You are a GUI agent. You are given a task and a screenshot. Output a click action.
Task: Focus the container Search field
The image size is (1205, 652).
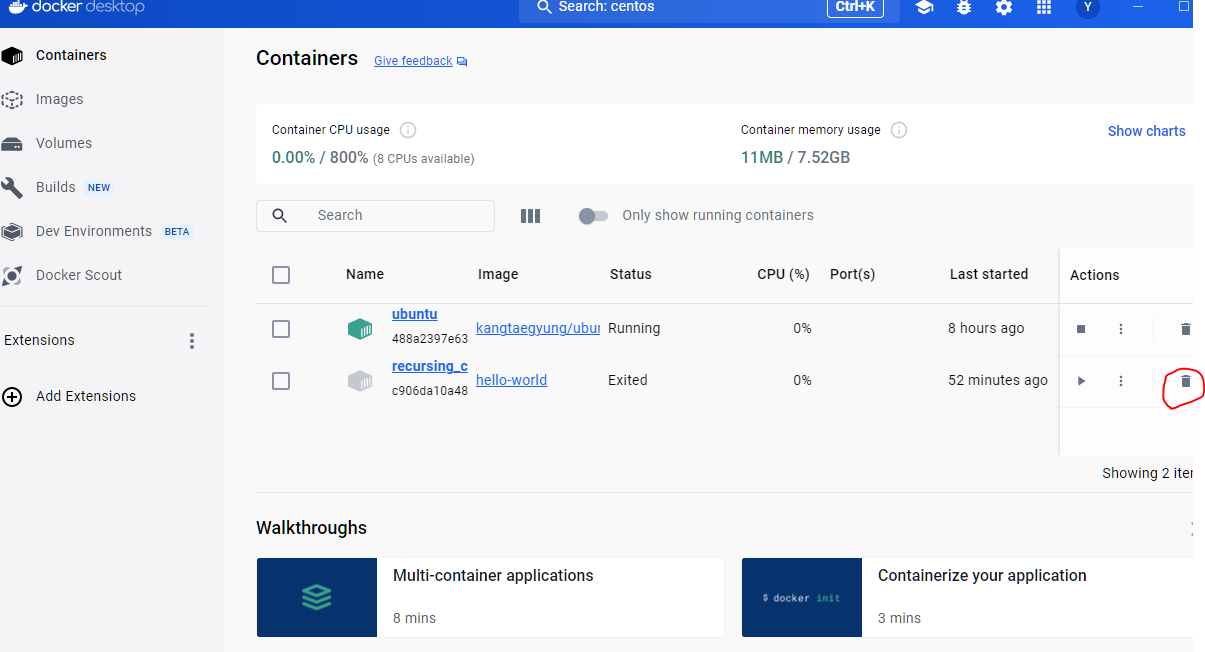click(375, 215)
